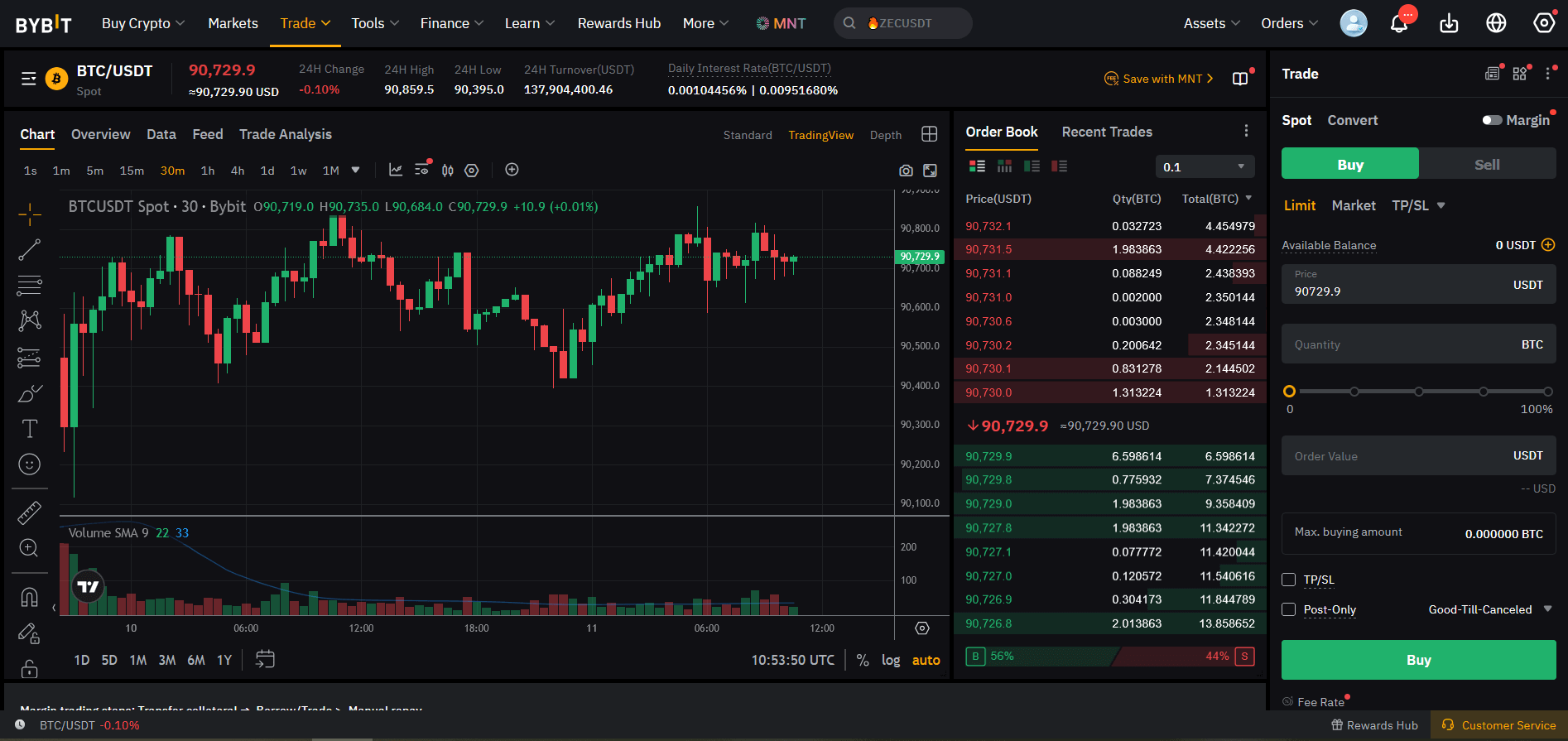The width and height of the screenshot is (1568, 741).
Task: Check the Post-Only option
Action: click(1289, 609)
